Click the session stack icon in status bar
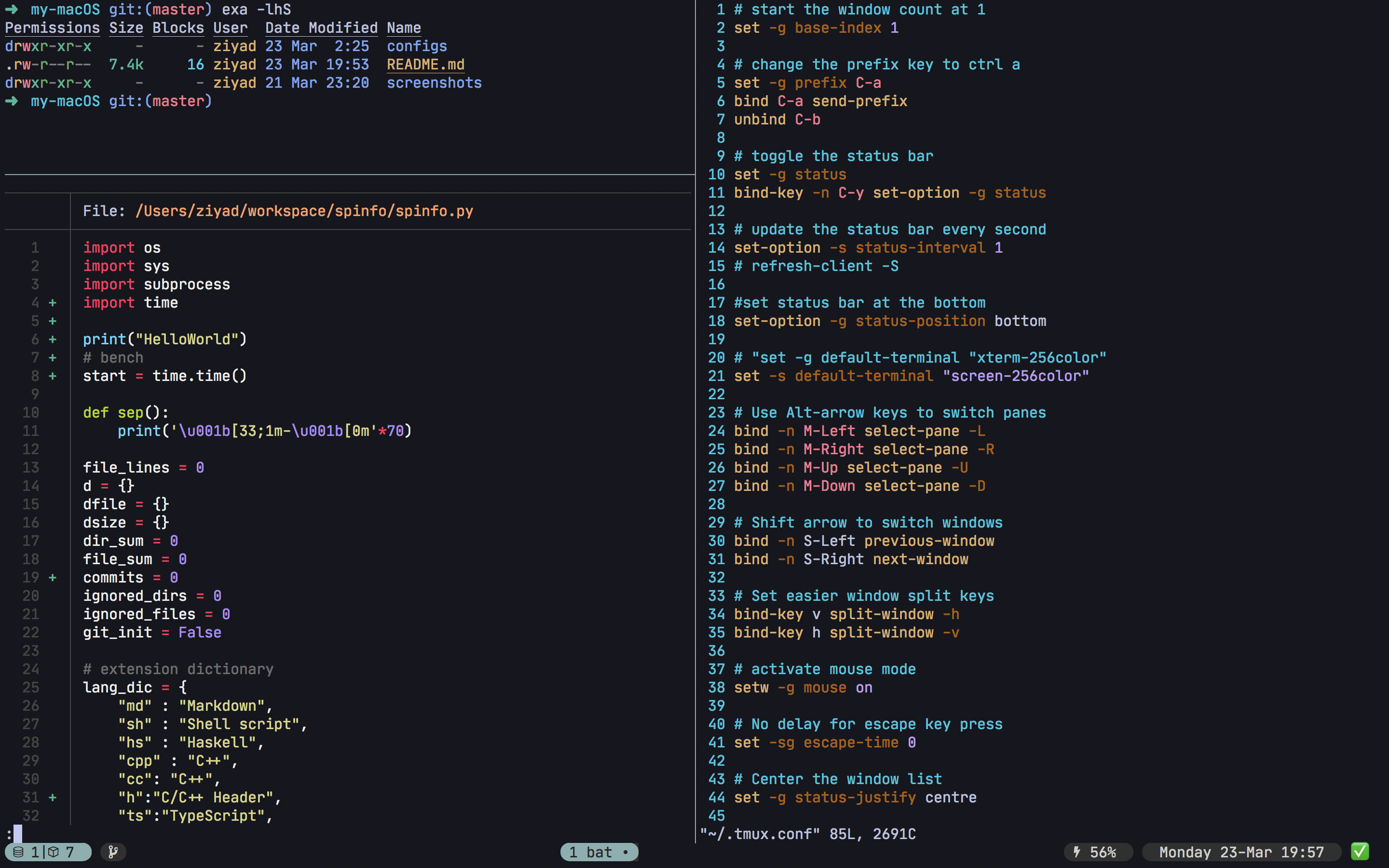The height and width of the screenshot is (868, 1389). click(18, 852)
